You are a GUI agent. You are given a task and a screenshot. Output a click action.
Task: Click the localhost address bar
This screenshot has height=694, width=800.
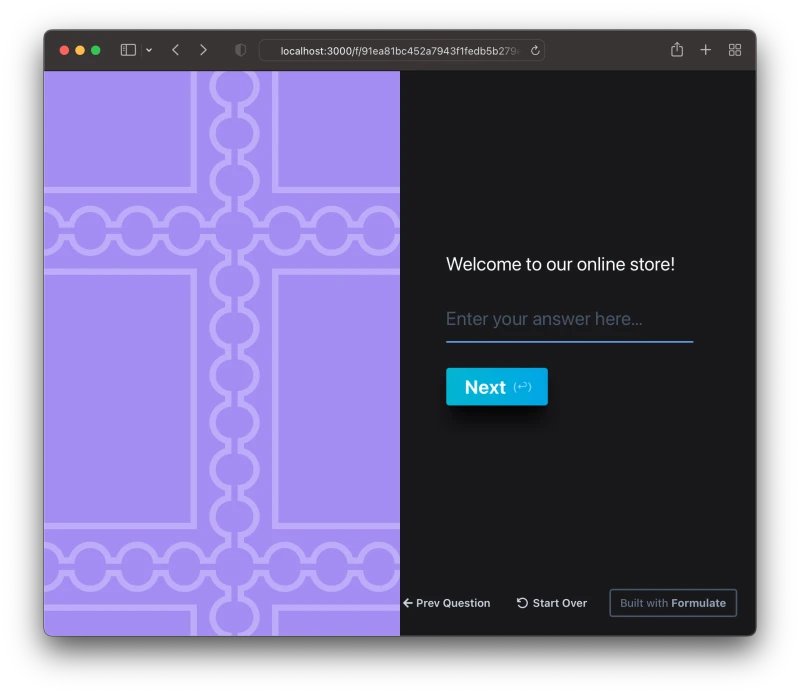[400, 50]
